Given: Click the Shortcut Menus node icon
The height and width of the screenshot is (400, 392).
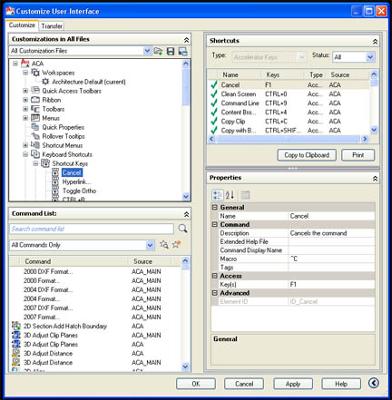Looking at the screenshot, I should 35,145.
